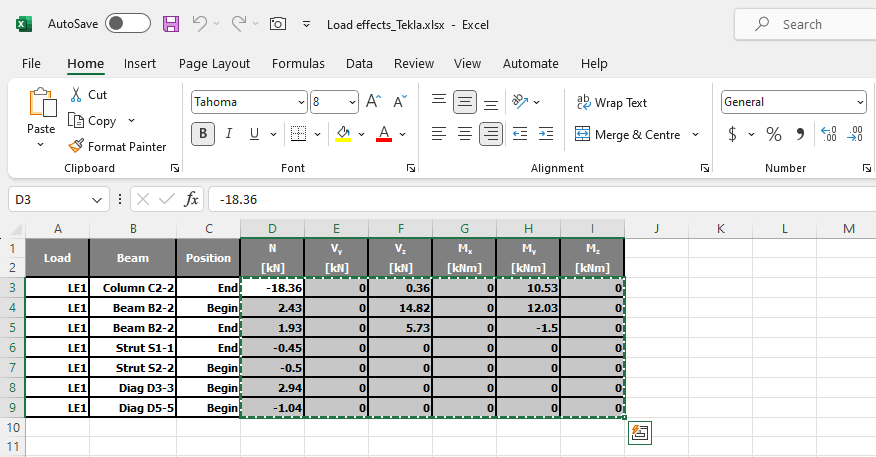The image size is (876, 457).
Task: Click the Format Painter brush icon
Action: tap(75, 146)
